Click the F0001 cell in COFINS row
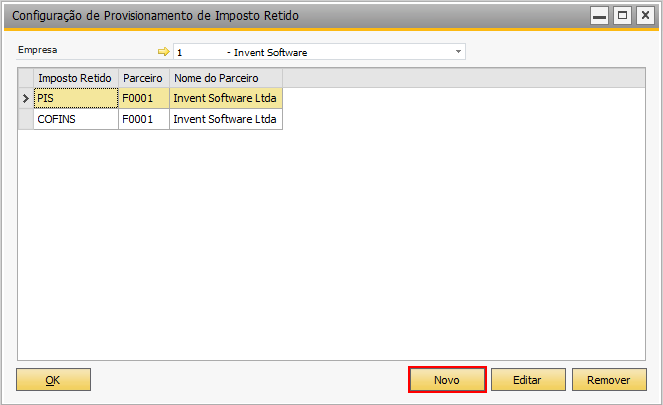Screen dimensions: 663x405 point(144,119)
